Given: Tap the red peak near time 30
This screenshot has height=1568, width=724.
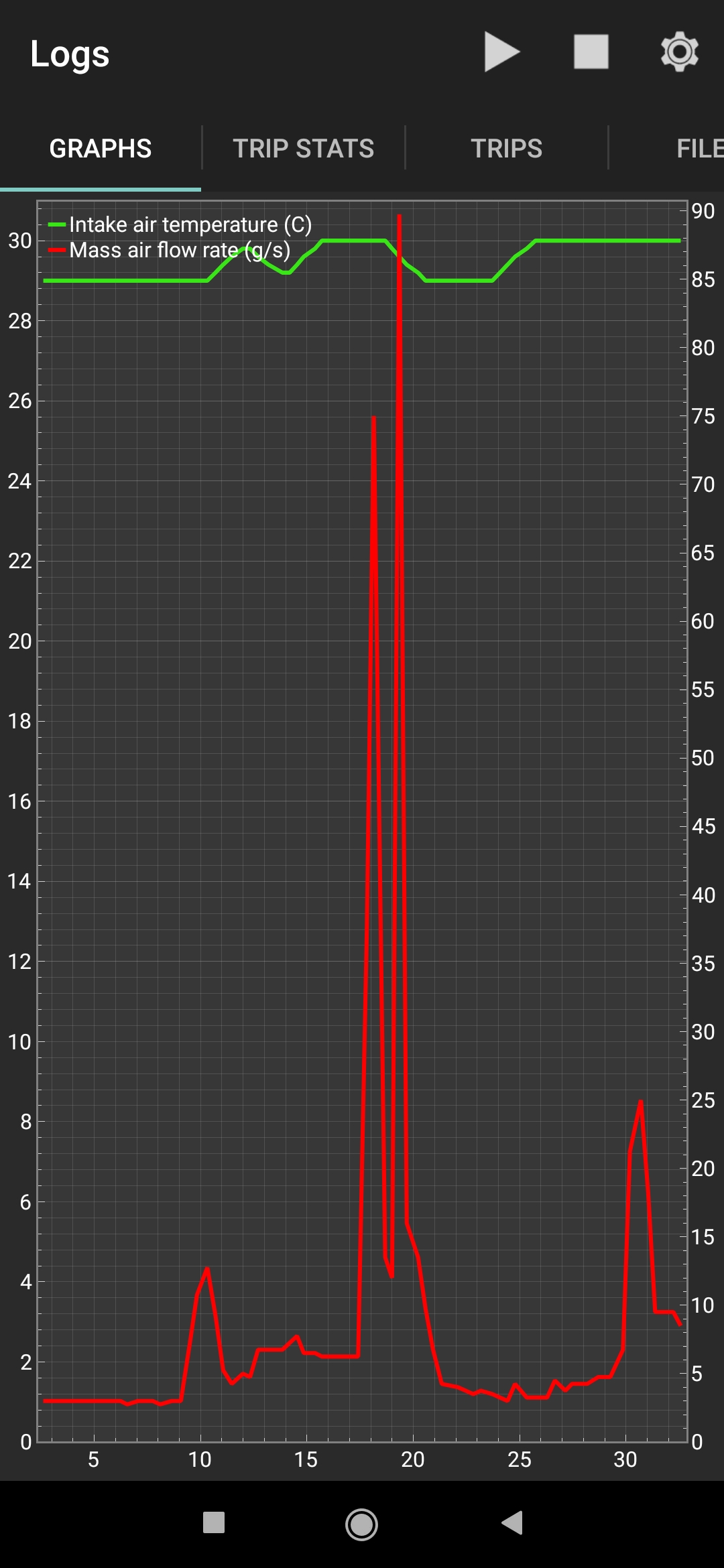Looking at the screenshot, I should coord(641,1102).
